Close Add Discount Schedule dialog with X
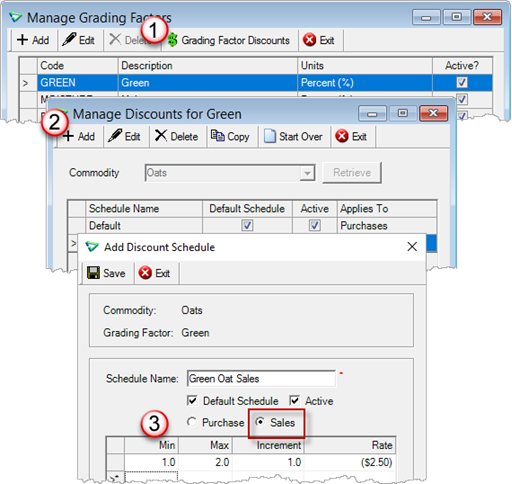Screen dimensions: 512x484 pyautogui.click(x=412, y=247)
